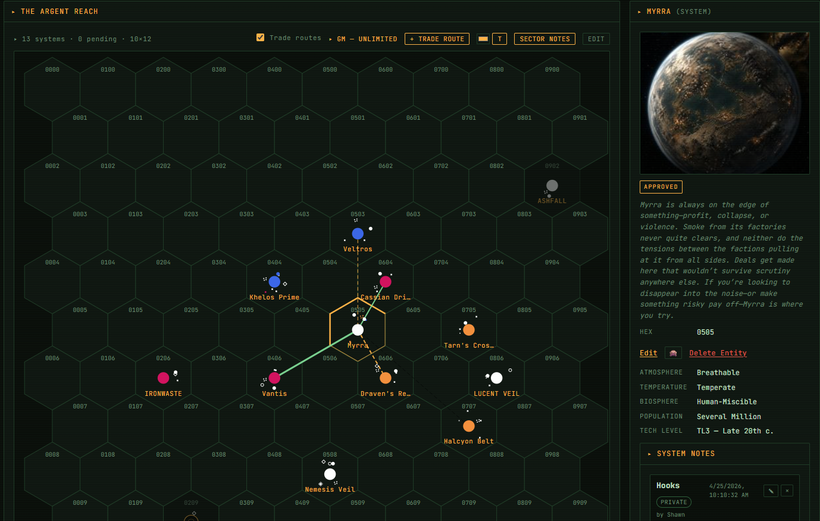
Task: Click the Khelos Prime label
Action: pyautogui.click(x=274, y=297)
